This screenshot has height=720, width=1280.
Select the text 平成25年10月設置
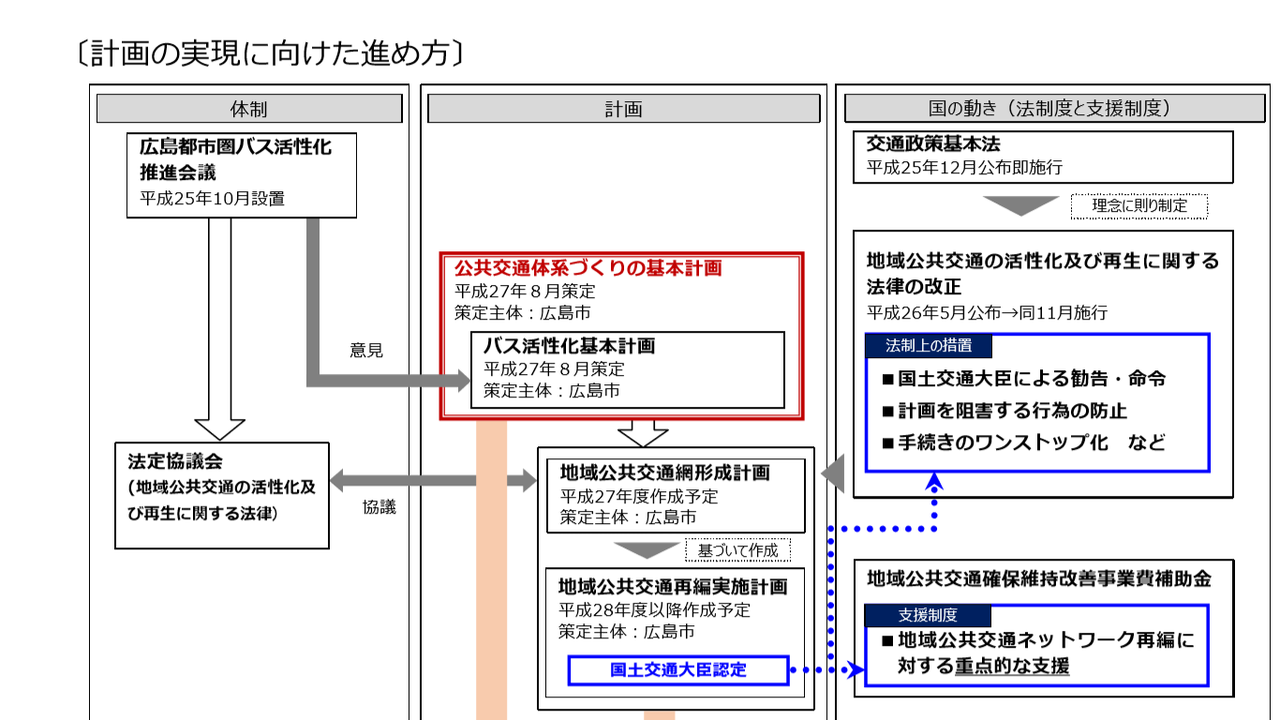(x=212, y=198)
